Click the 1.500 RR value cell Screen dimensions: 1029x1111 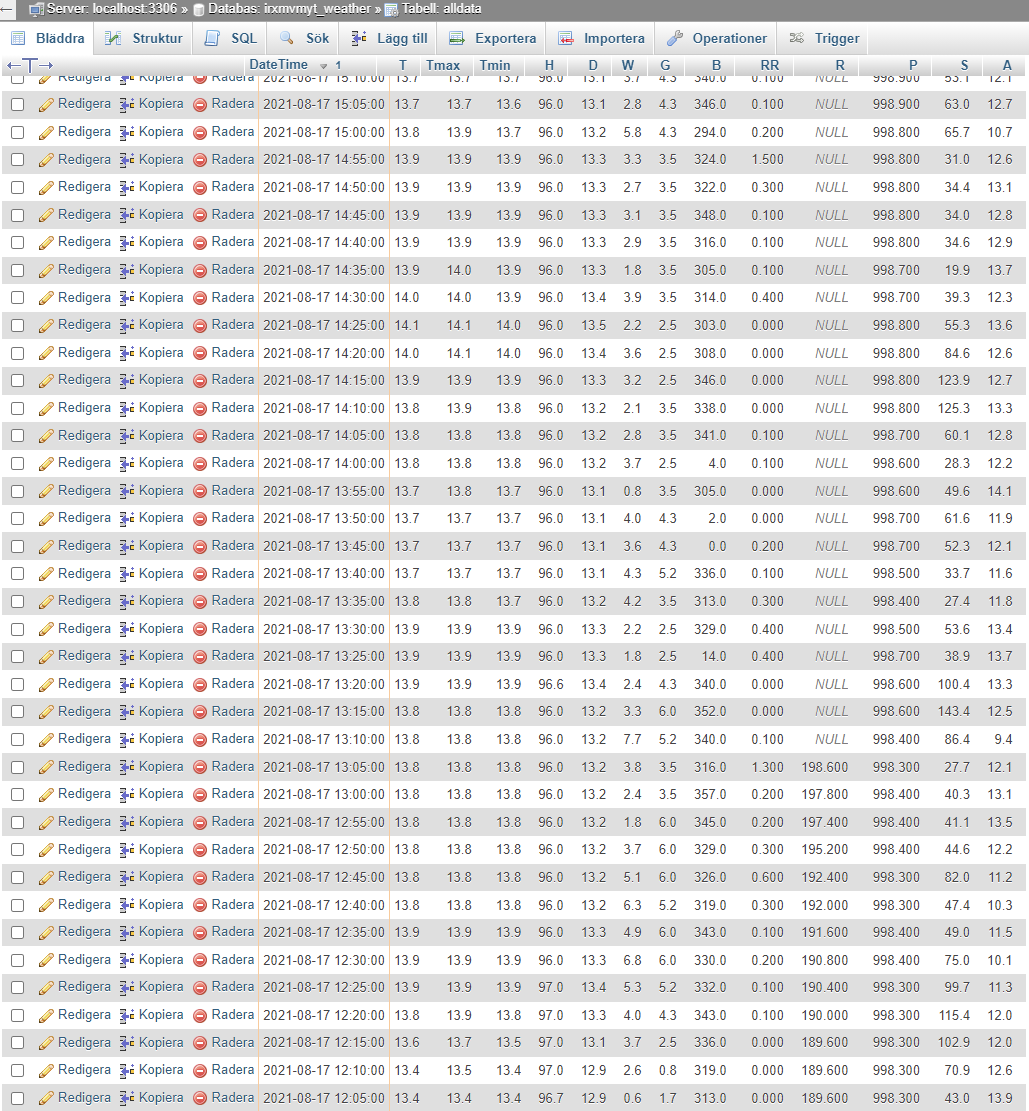767,159
